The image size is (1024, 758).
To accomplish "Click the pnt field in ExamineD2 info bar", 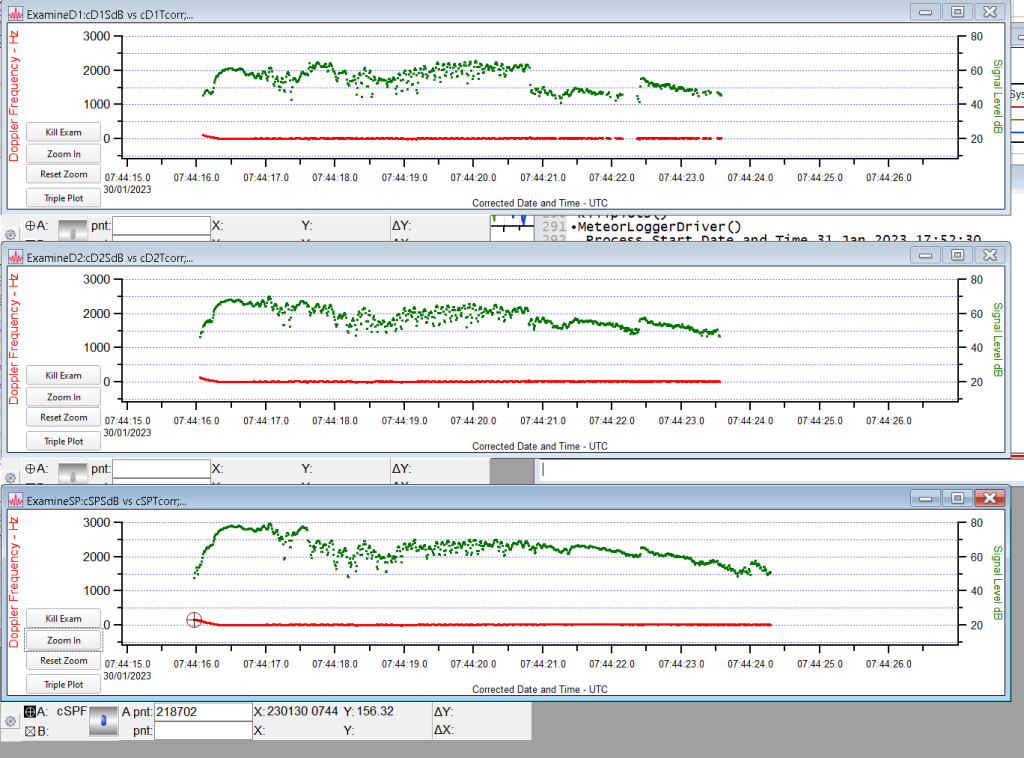I will [161, 469].
